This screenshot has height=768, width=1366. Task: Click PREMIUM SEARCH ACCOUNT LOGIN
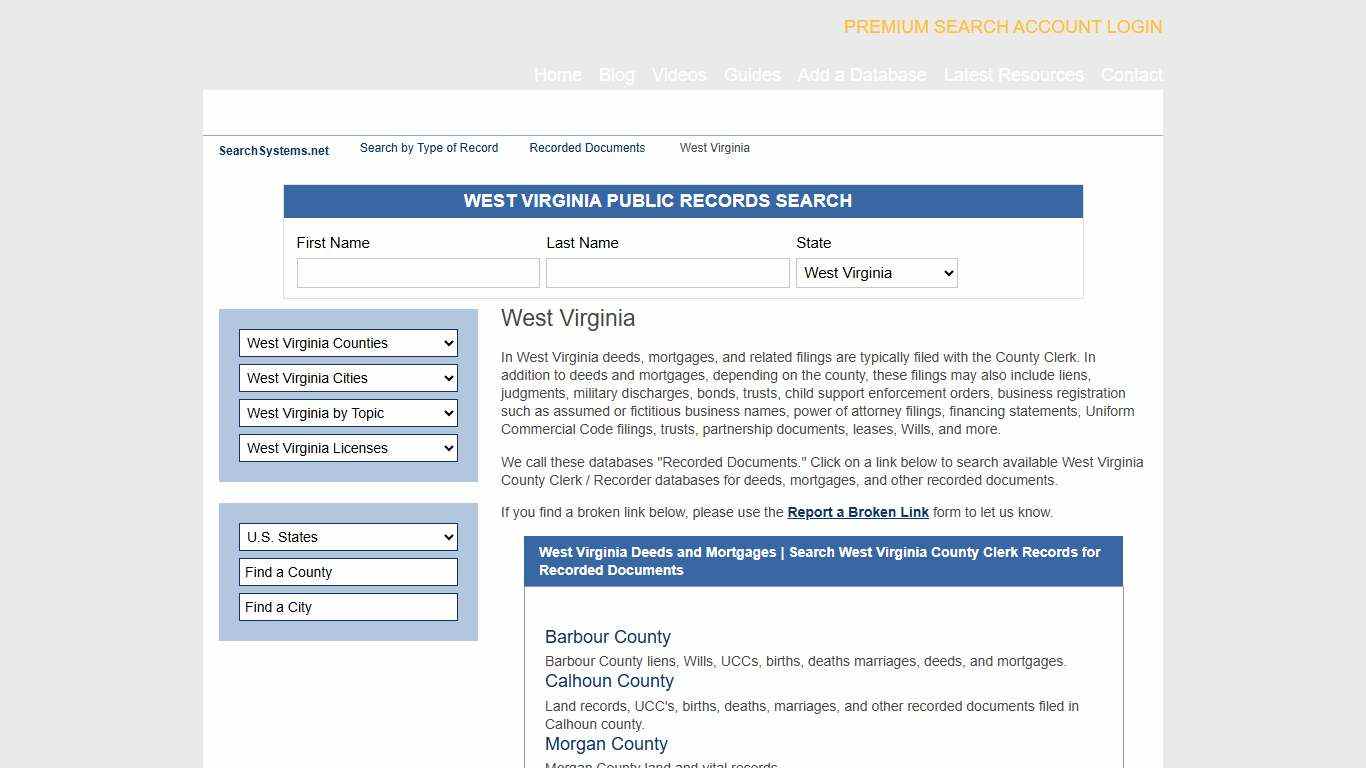(1002, 27)
